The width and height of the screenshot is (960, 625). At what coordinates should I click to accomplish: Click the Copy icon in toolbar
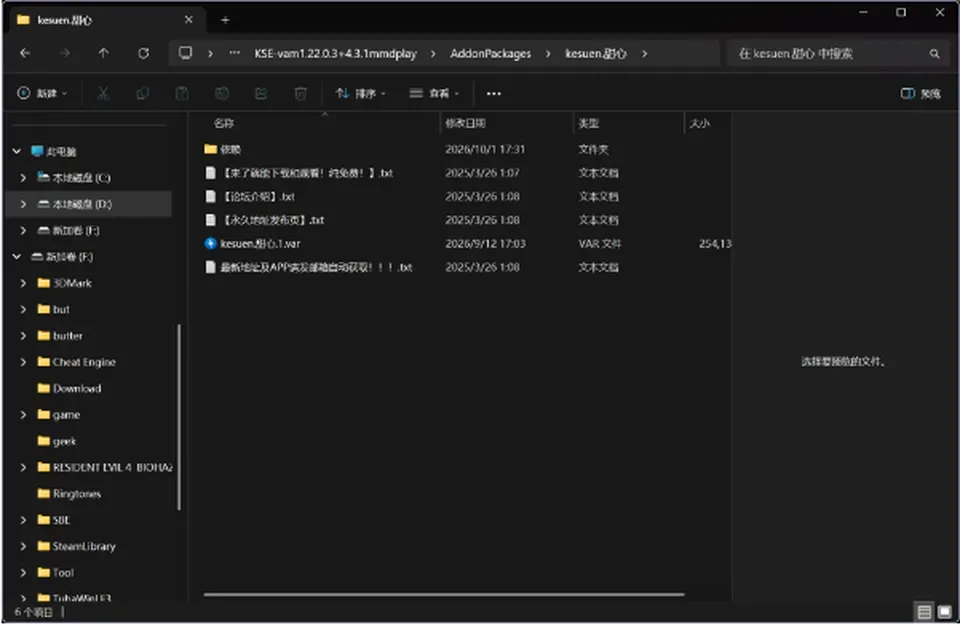tap(142, 93)
